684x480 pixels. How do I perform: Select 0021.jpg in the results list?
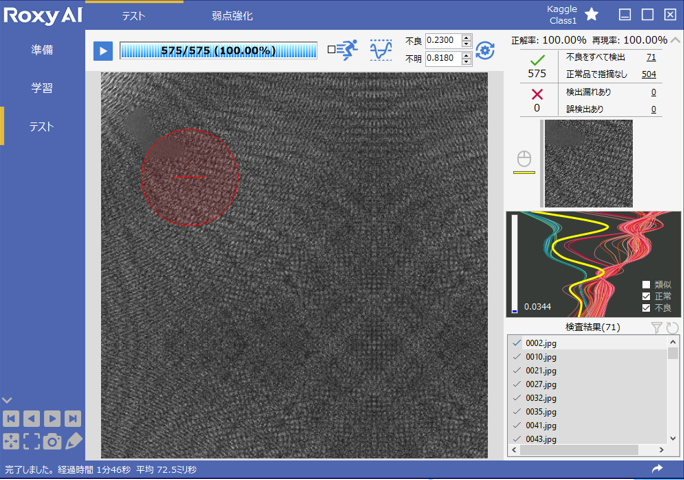541,371
